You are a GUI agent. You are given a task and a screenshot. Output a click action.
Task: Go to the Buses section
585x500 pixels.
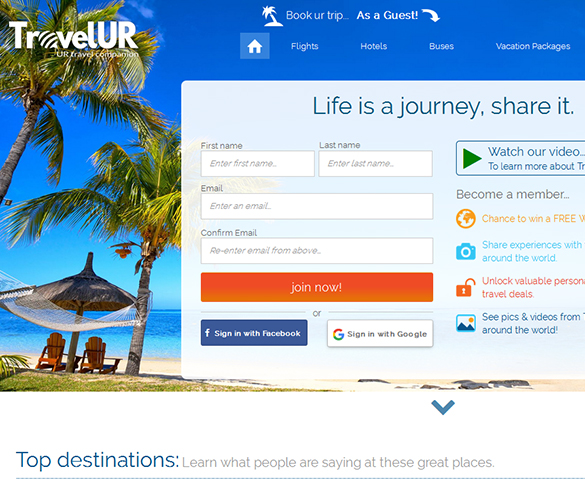coord(441,46)
